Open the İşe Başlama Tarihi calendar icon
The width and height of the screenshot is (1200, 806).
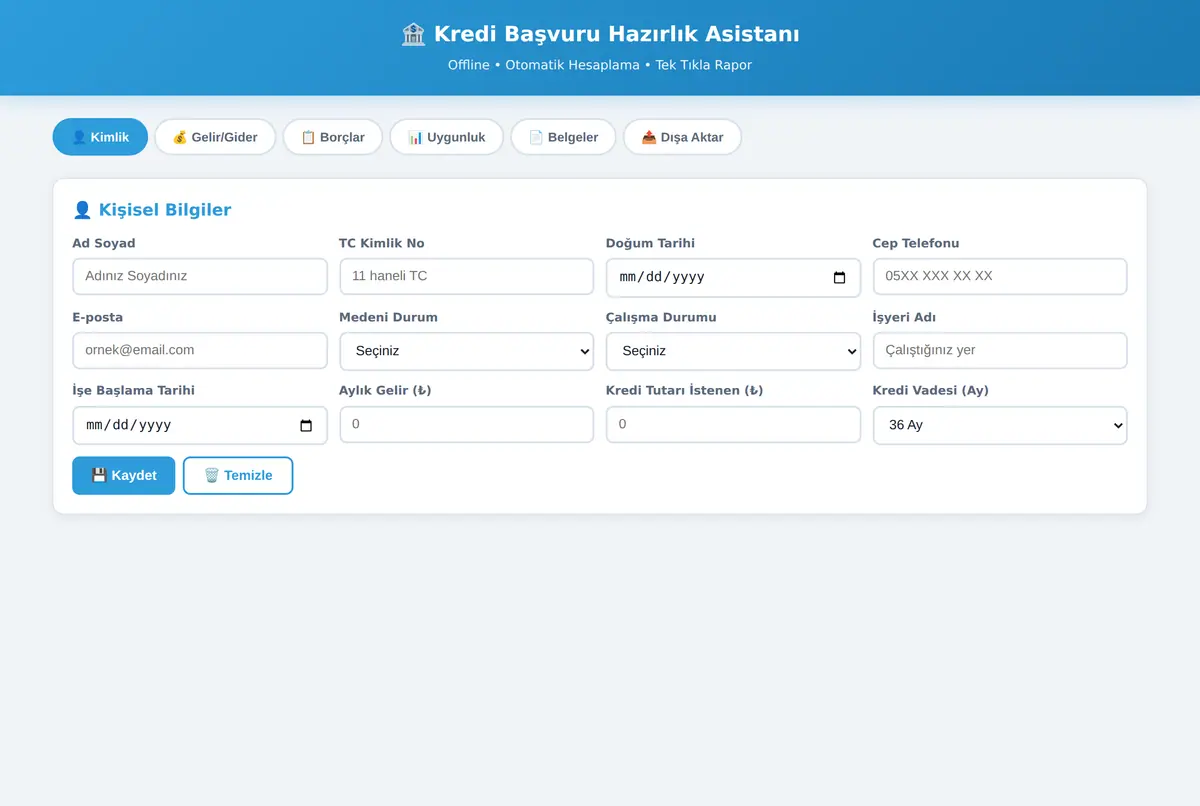(x=307, y=425)
